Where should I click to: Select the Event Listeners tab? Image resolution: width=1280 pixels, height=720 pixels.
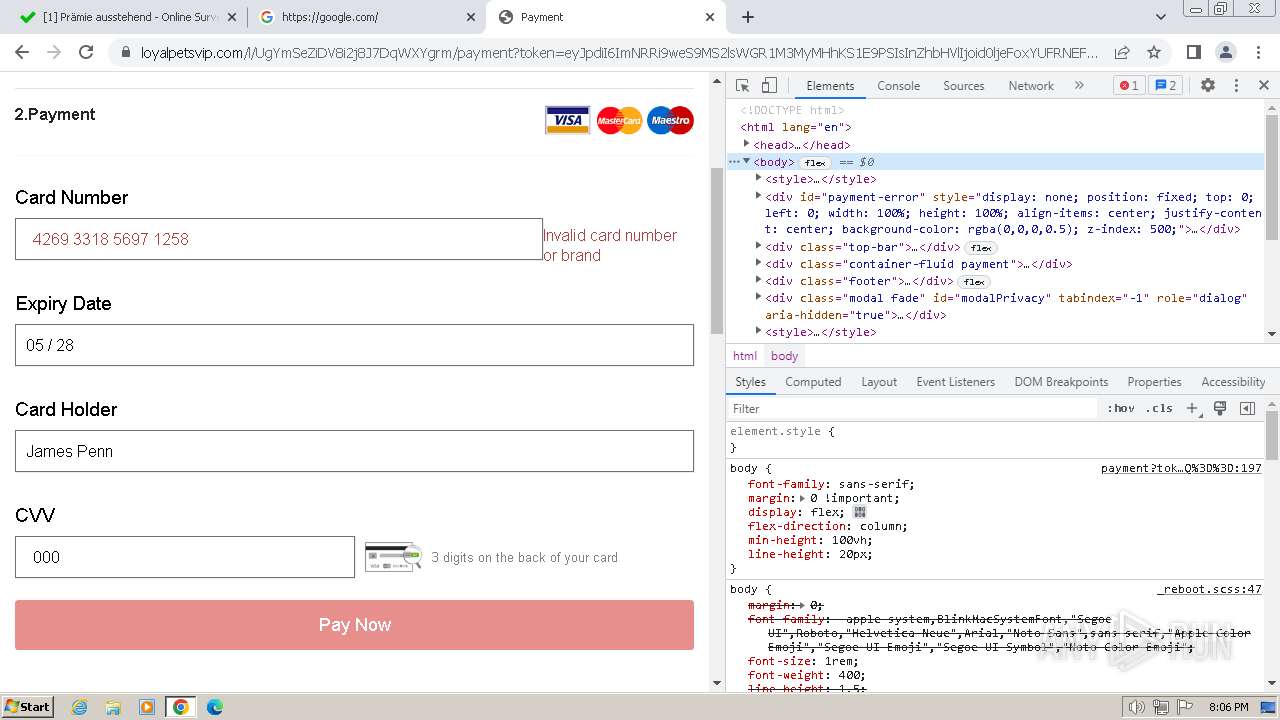coord(955,382)
